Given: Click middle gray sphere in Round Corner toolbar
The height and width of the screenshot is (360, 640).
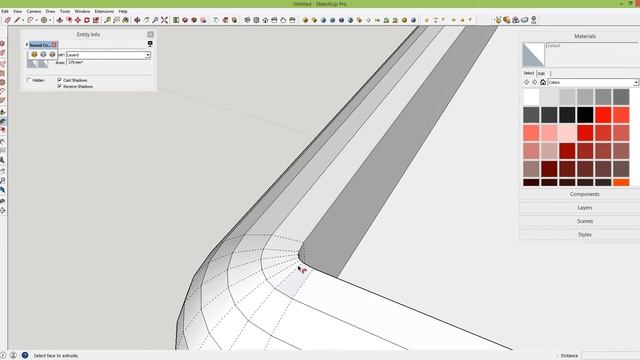Looking at the screenshot, I should point(43,54).
